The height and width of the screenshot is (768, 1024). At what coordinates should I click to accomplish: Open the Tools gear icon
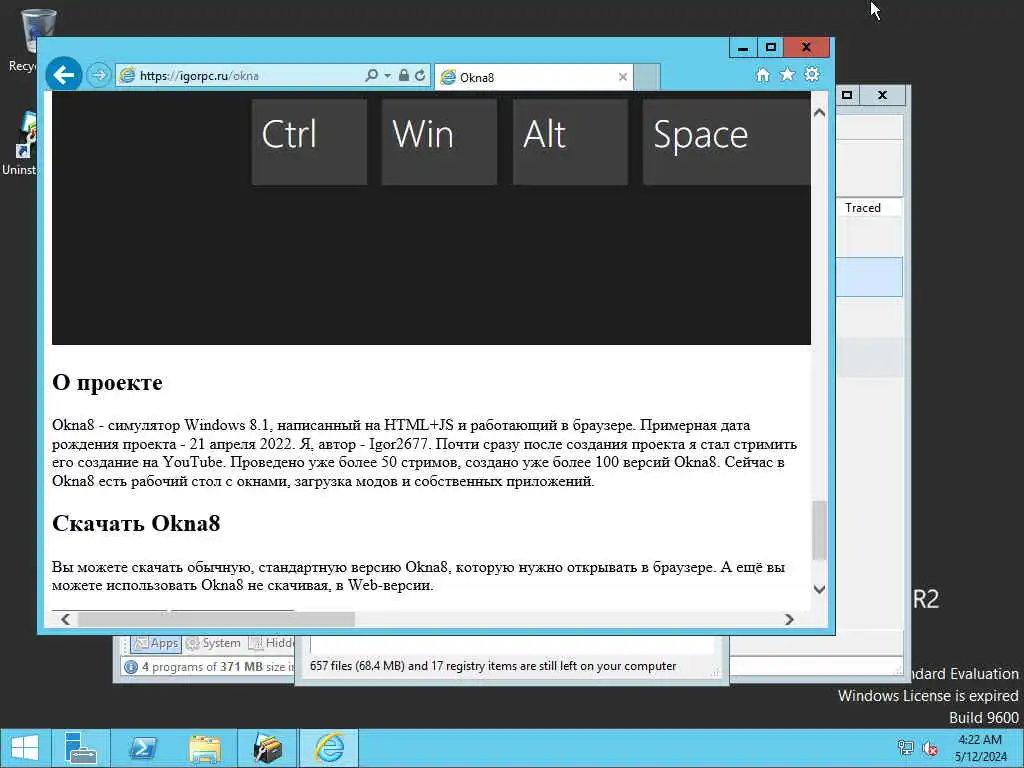tap(812, 74)
